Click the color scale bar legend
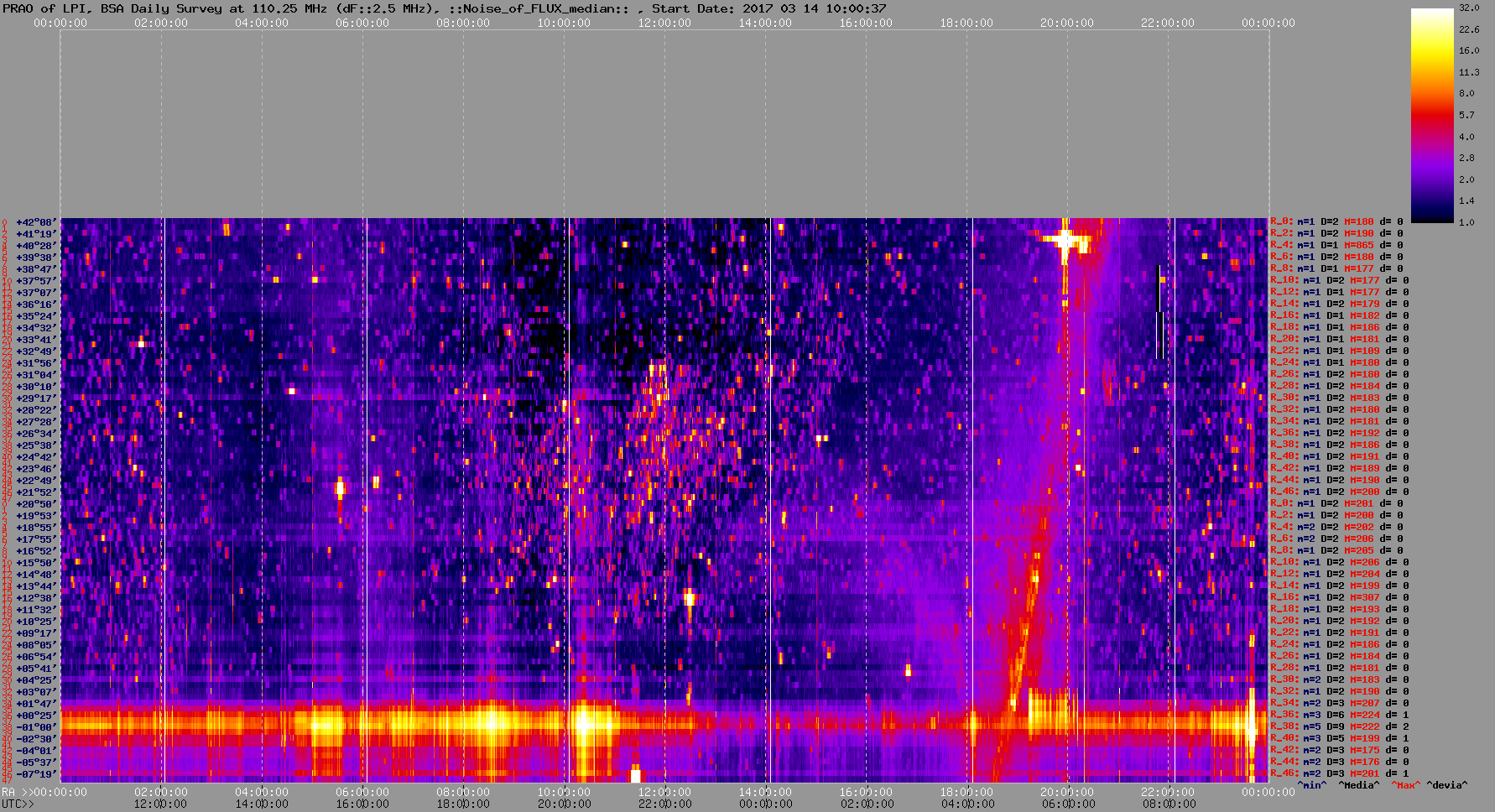This screenshot has width=1495, height=812. tap(1432, 116)
